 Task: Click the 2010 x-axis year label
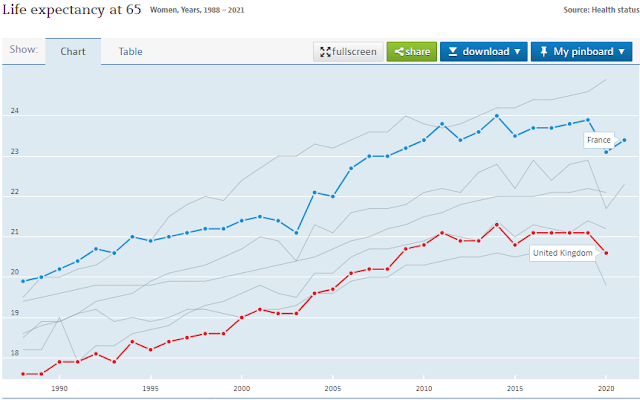coord(424,389)
